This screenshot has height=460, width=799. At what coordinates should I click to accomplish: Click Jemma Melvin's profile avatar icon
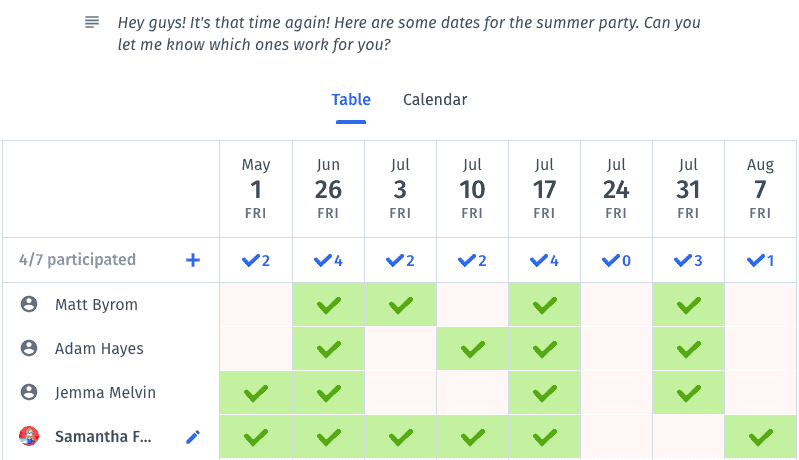pos(29,392)
